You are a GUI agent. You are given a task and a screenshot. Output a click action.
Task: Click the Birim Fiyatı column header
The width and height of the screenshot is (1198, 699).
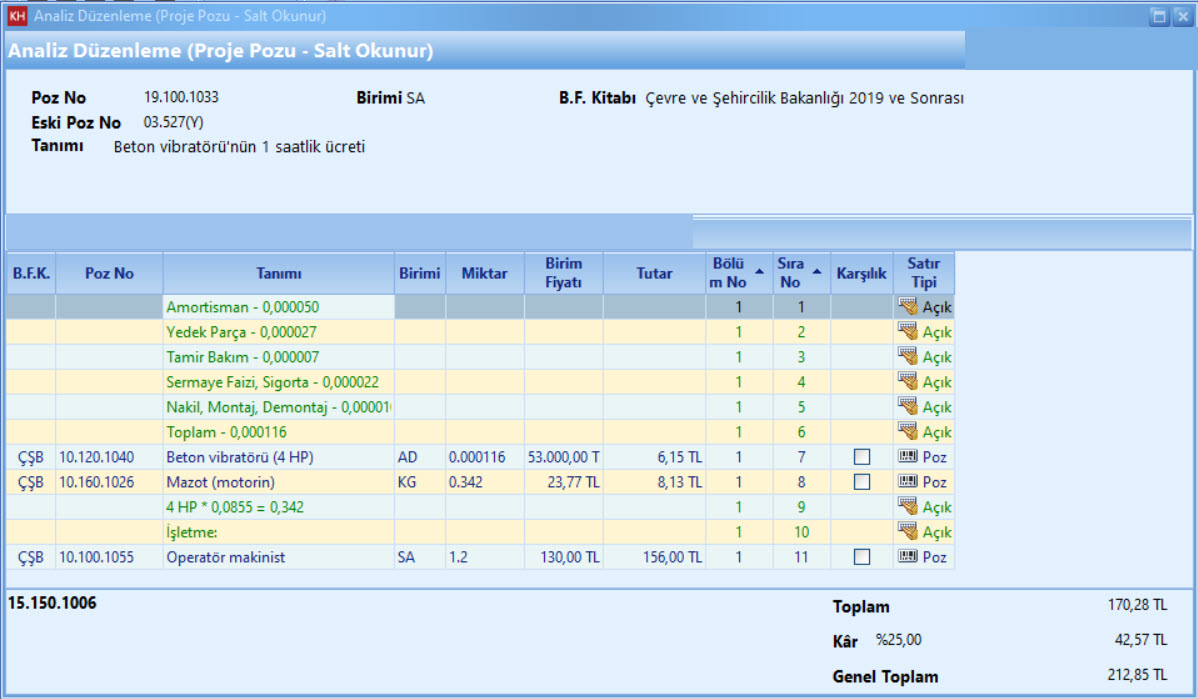point(563,273)
